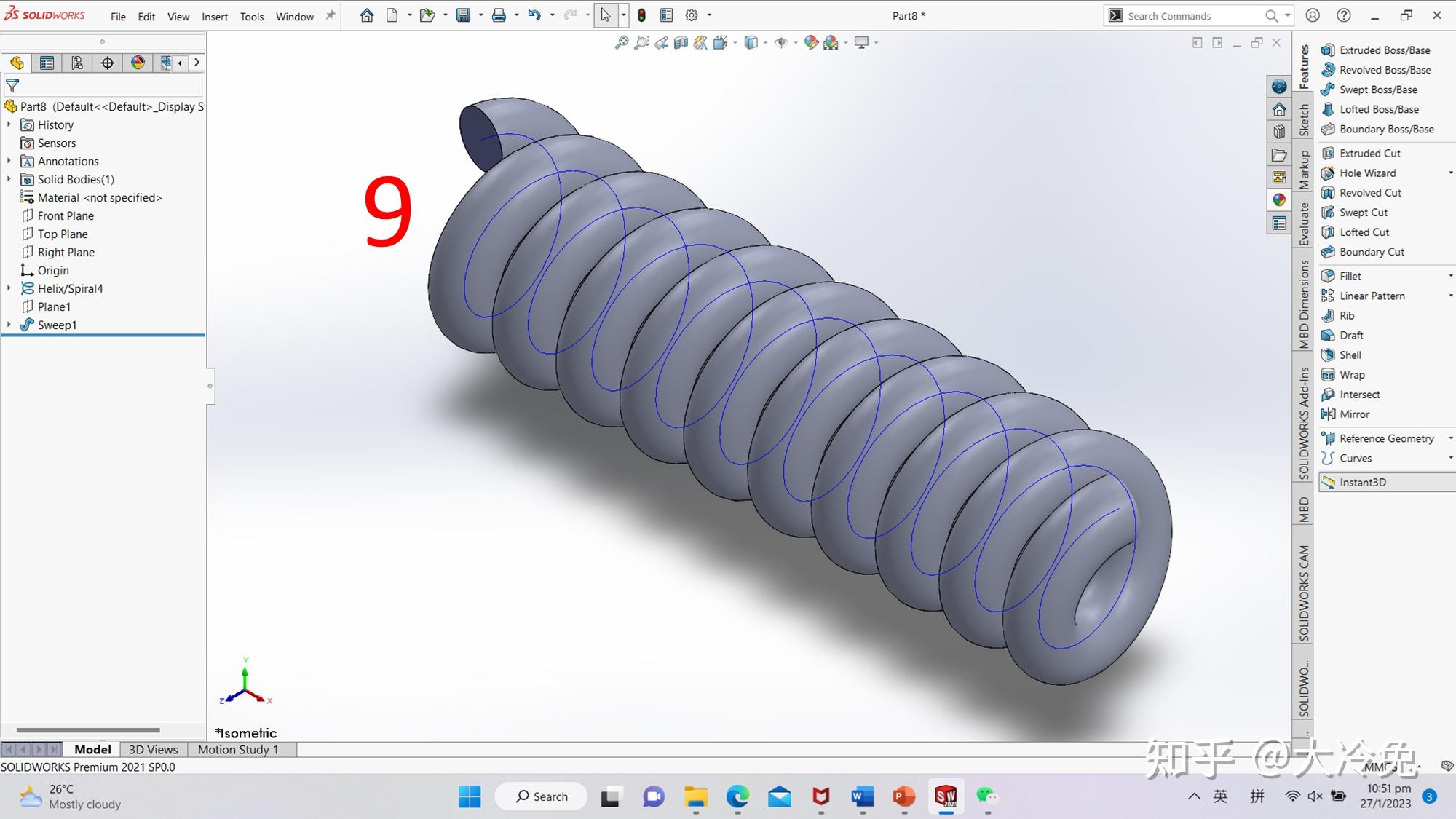This screenshot has height=819, width=1456.
Task: Select the Zoom to Area tool
Action: [641, 42]
